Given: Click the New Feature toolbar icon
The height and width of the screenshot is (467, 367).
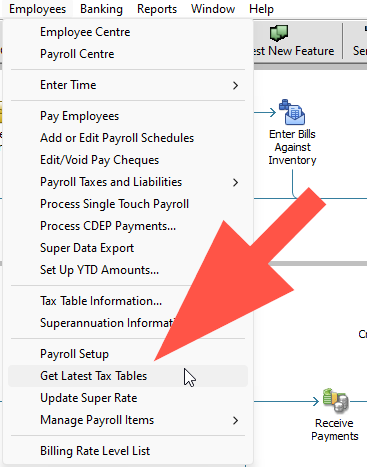Looking at the screenshot, I should 279,34.
